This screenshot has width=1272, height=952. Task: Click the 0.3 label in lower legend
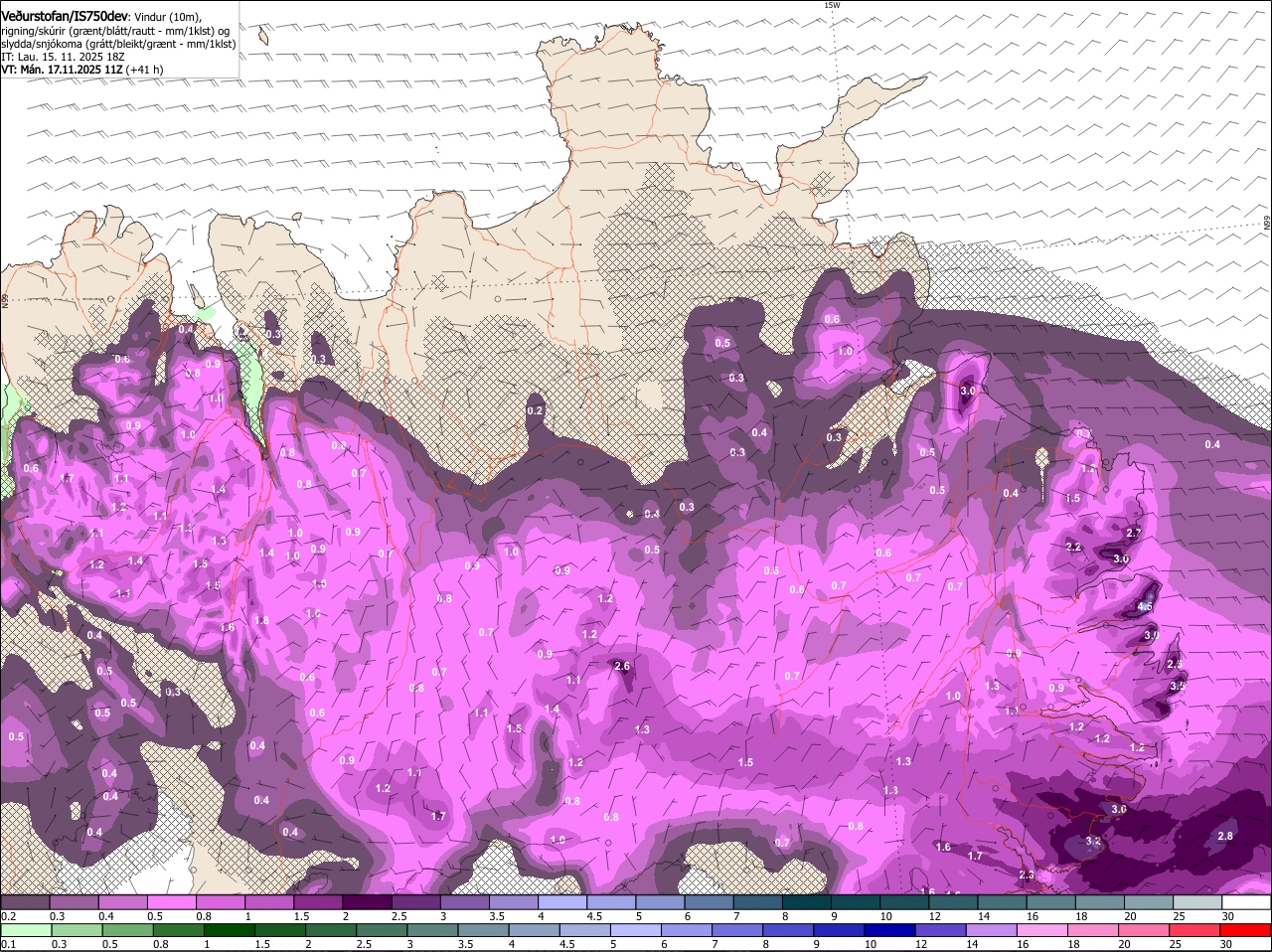tap(58, 944)
